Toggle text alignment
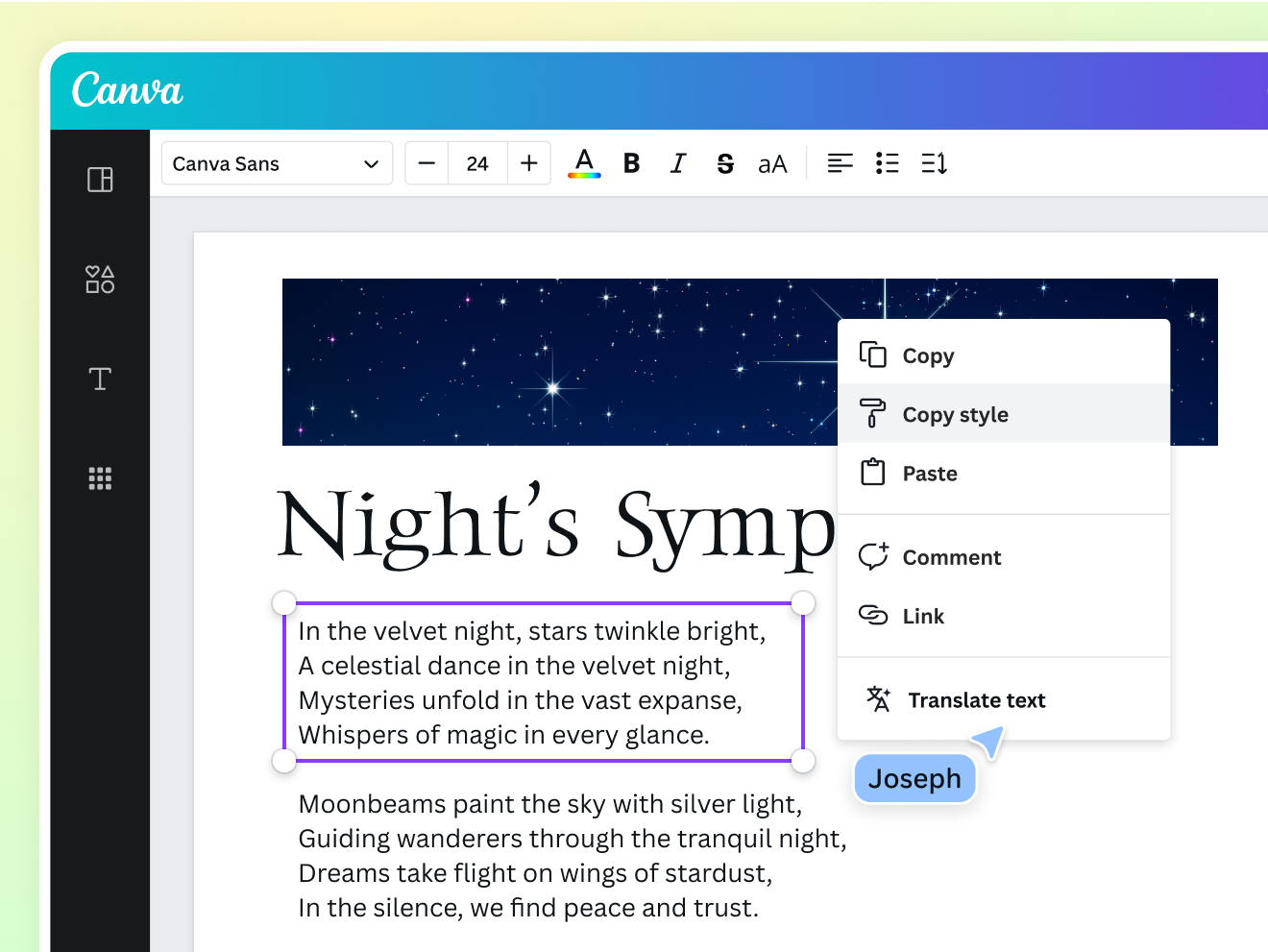This screenshot has height=952, width=1268. tap(840, 163)
